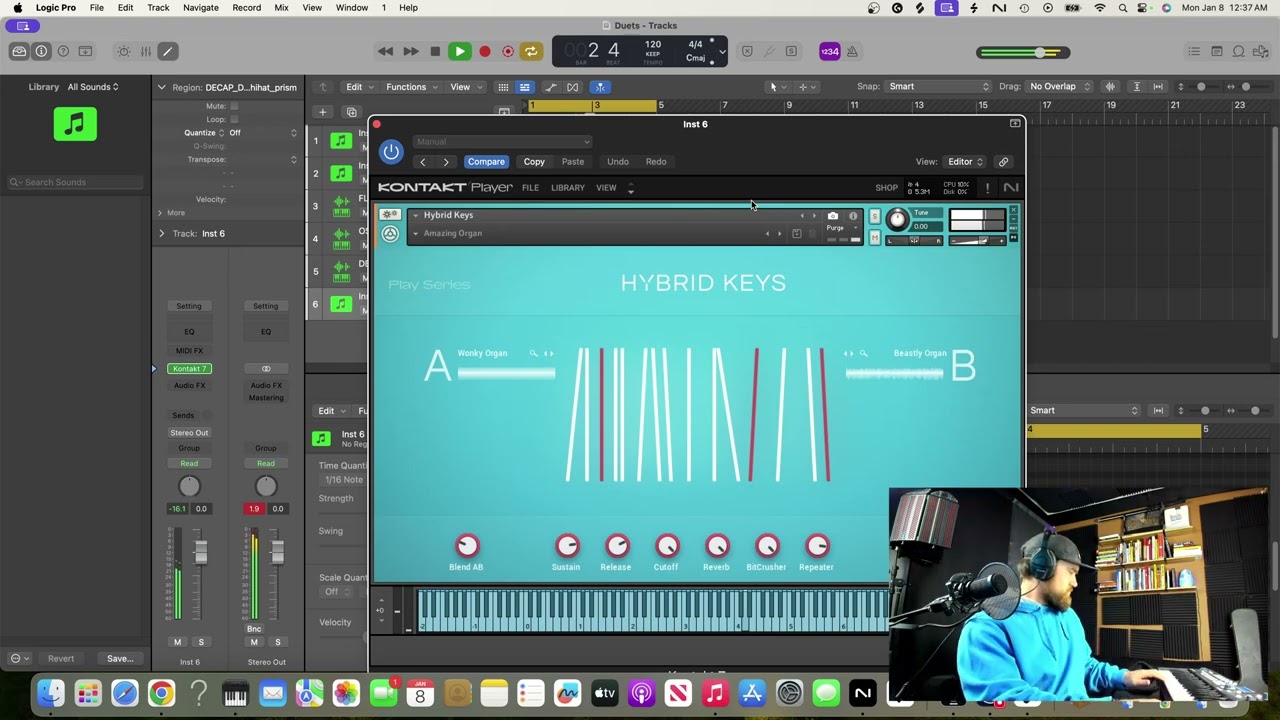The height and width of the screenshot is (720, 1280).
Task: Go to previous plug-in setting arrow
Action: pos(423,161)
